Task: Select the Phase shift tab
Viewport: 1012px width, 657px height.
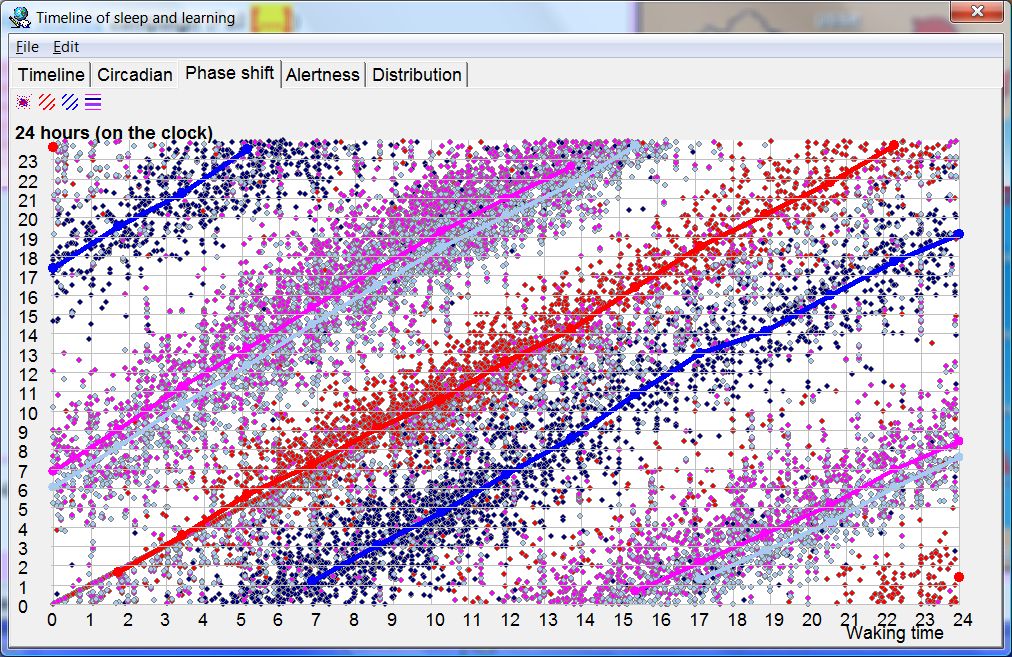Action: [x=230, y=74]
